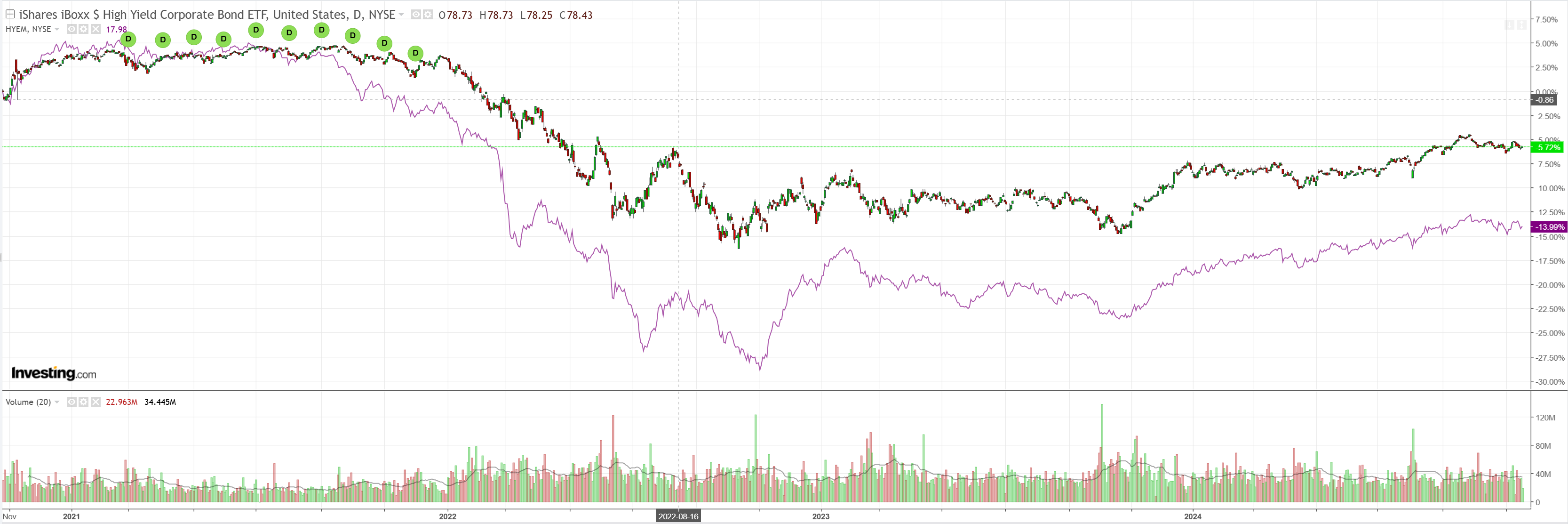Click the 2022-08-16 date label on time axis
Viewport: 1568px width, 524px height.
click(678, 516)
